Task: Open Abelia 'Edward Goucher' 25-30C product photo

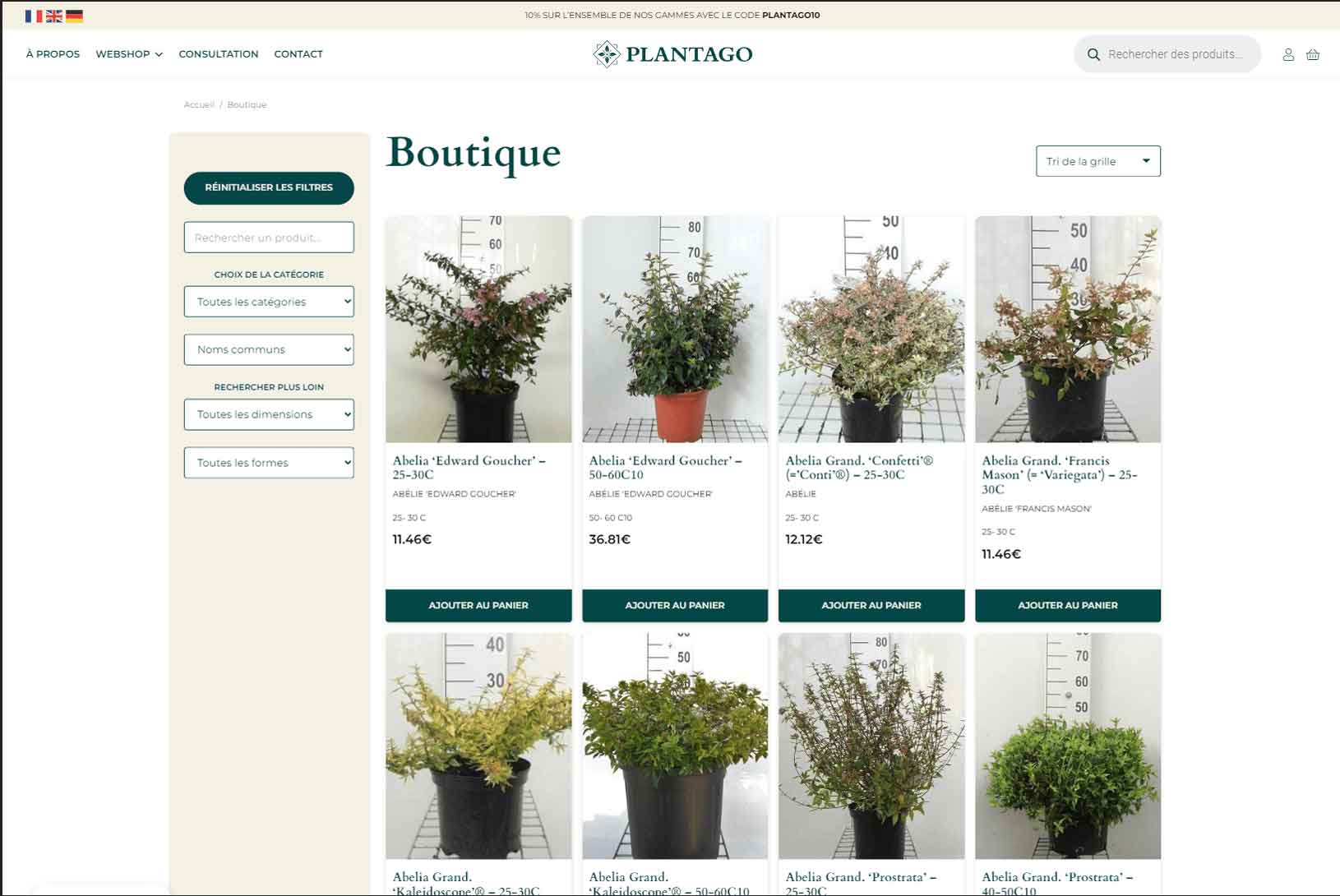Action: pos(478,329)
